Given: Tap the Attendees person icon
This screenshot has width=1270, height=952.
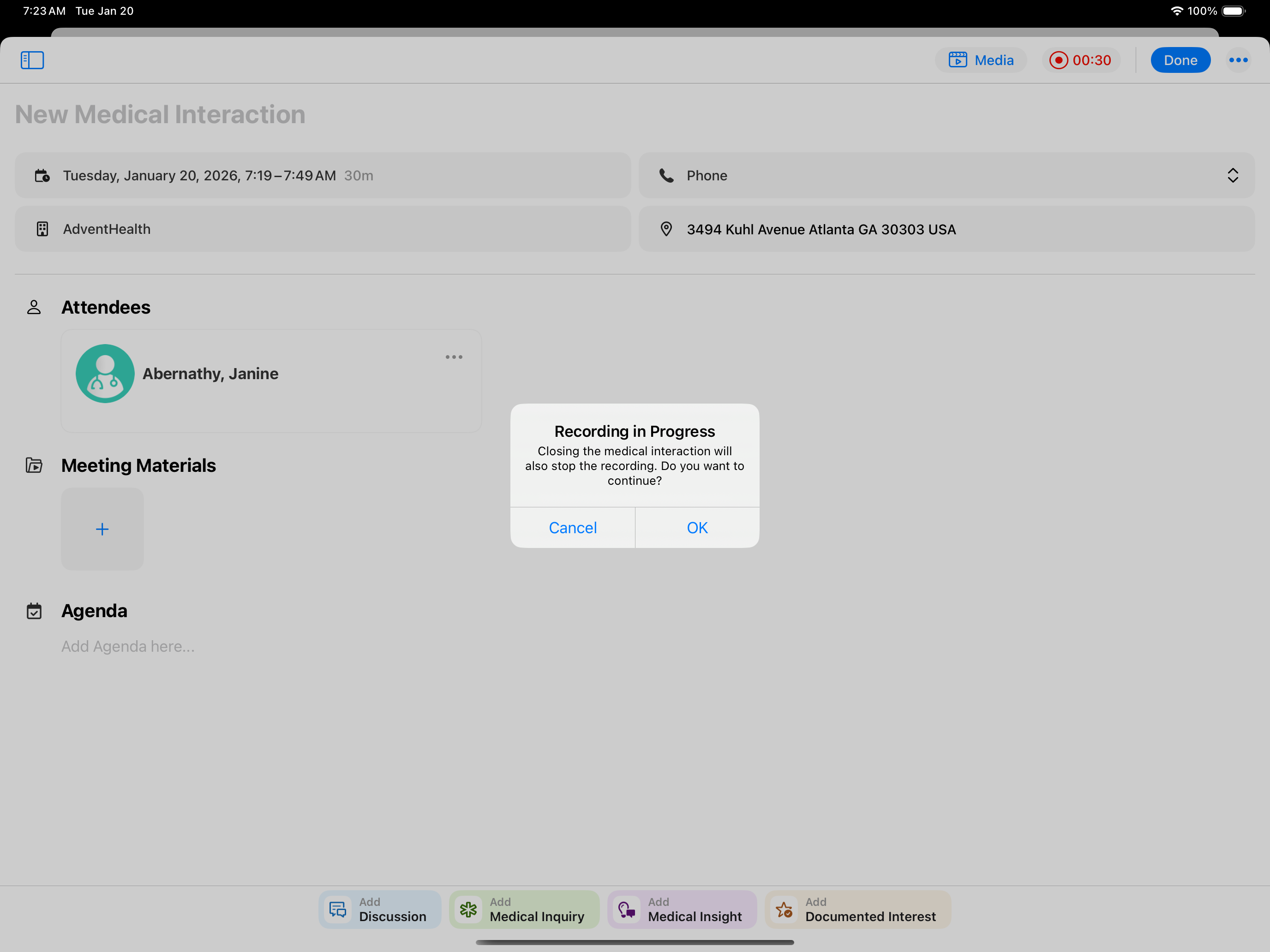Looking at the screenshot, I should tap(34, 307).
